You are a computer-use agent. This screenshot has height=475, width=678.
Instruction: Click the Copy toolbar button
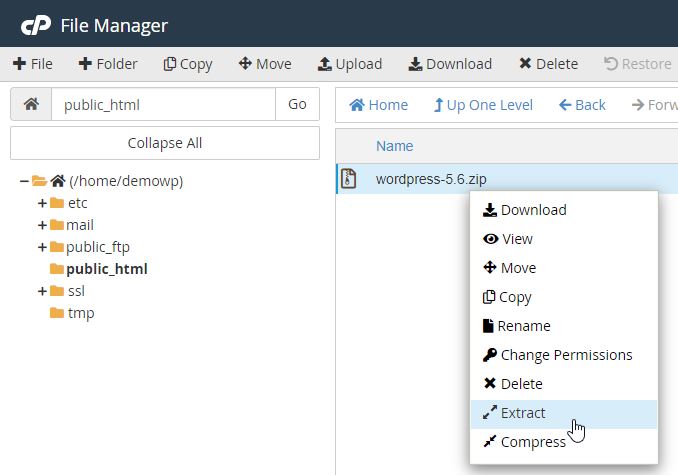tap(188, 64)
